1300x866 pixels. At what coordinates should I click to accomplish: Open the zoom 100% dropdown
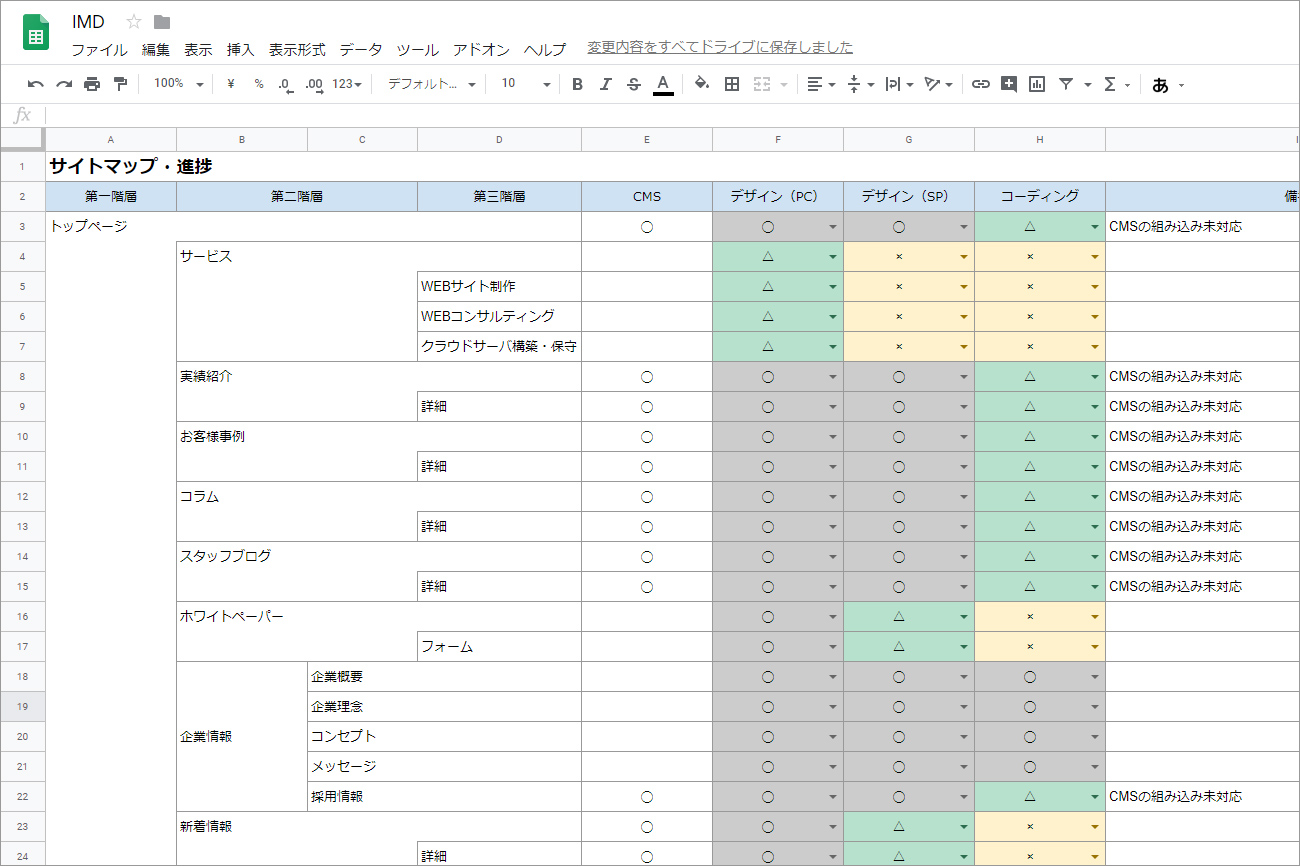[179, 84]
